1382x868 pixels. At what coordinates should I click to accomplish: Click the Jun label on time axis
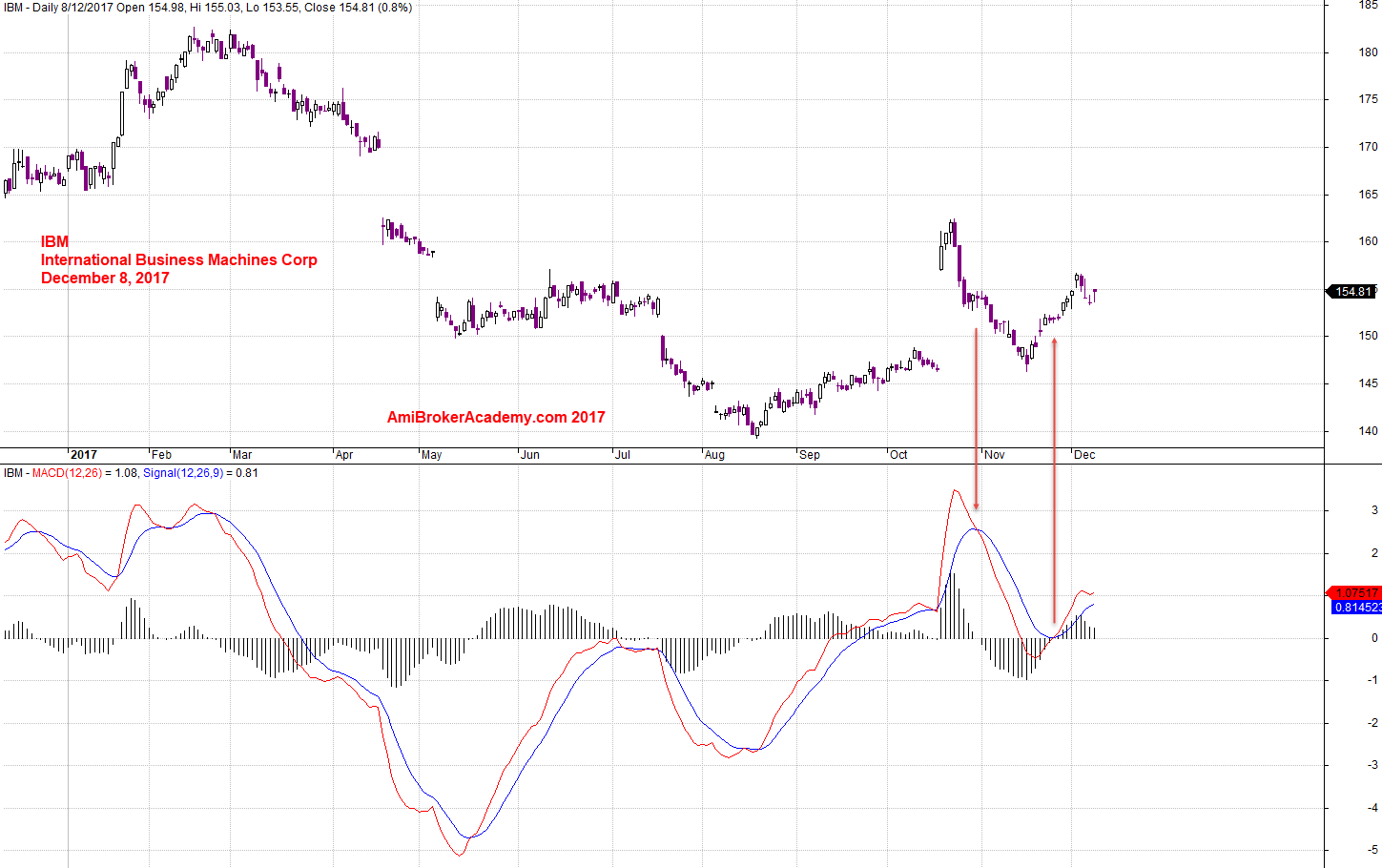click(529, 455)
